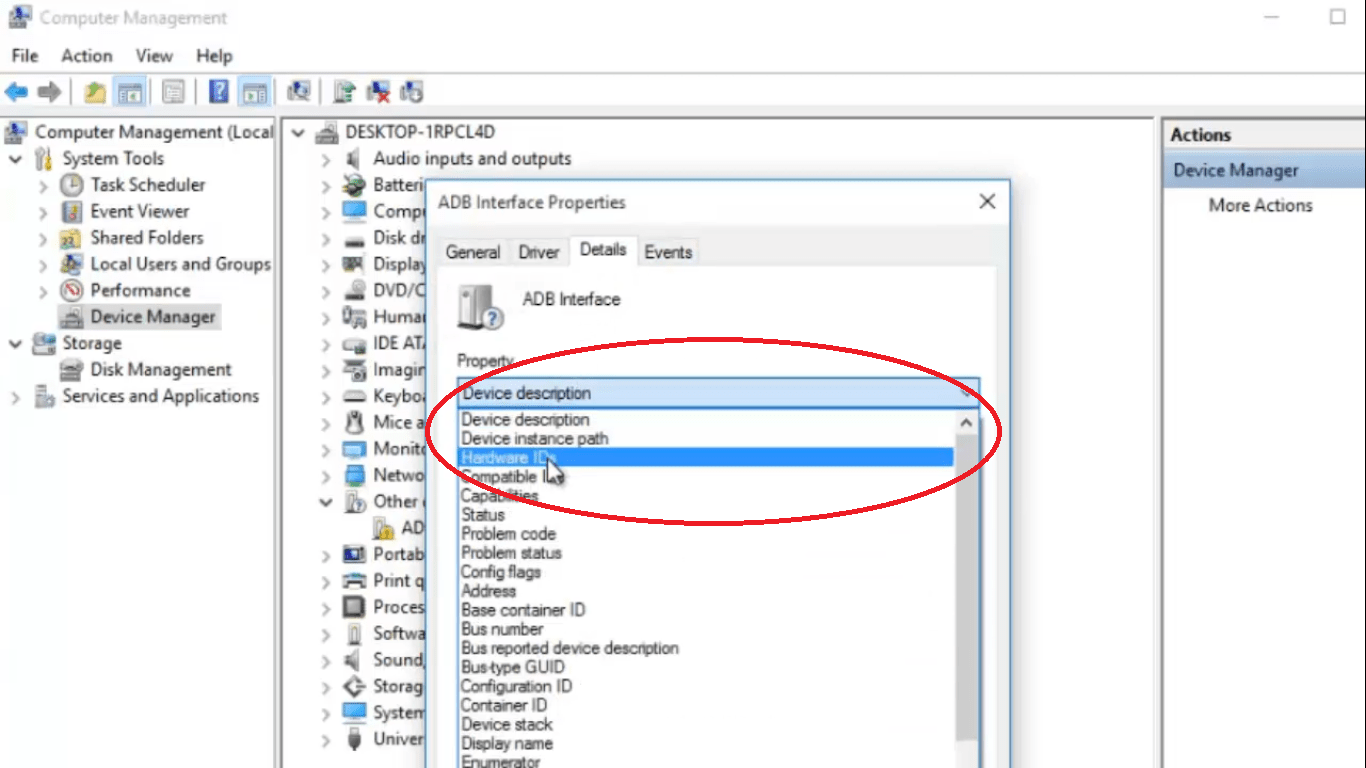Click the Performance icon in left tree
1366x768 pixels.
72,290
